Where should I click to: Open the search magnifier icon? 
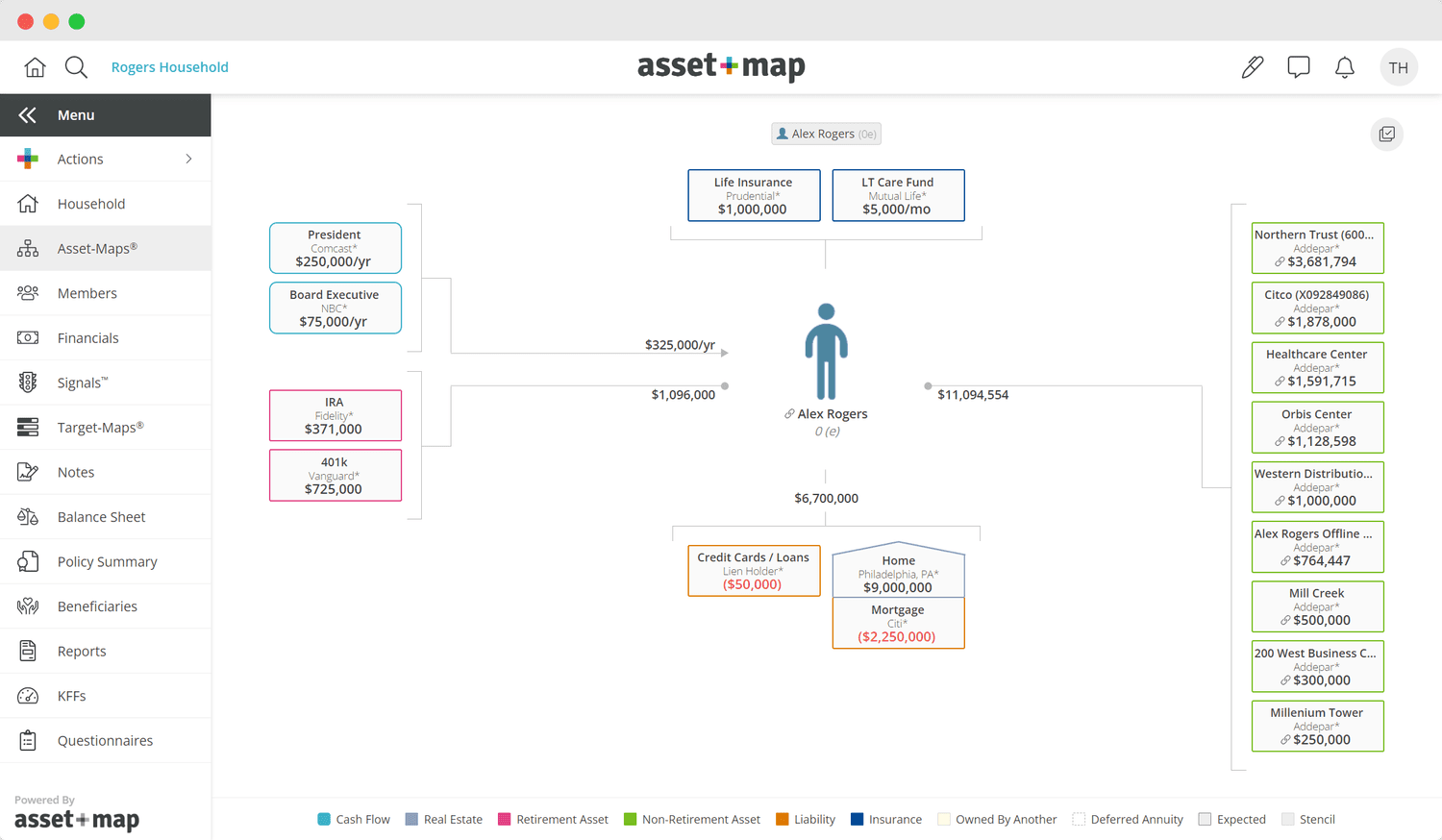(77, 67)
